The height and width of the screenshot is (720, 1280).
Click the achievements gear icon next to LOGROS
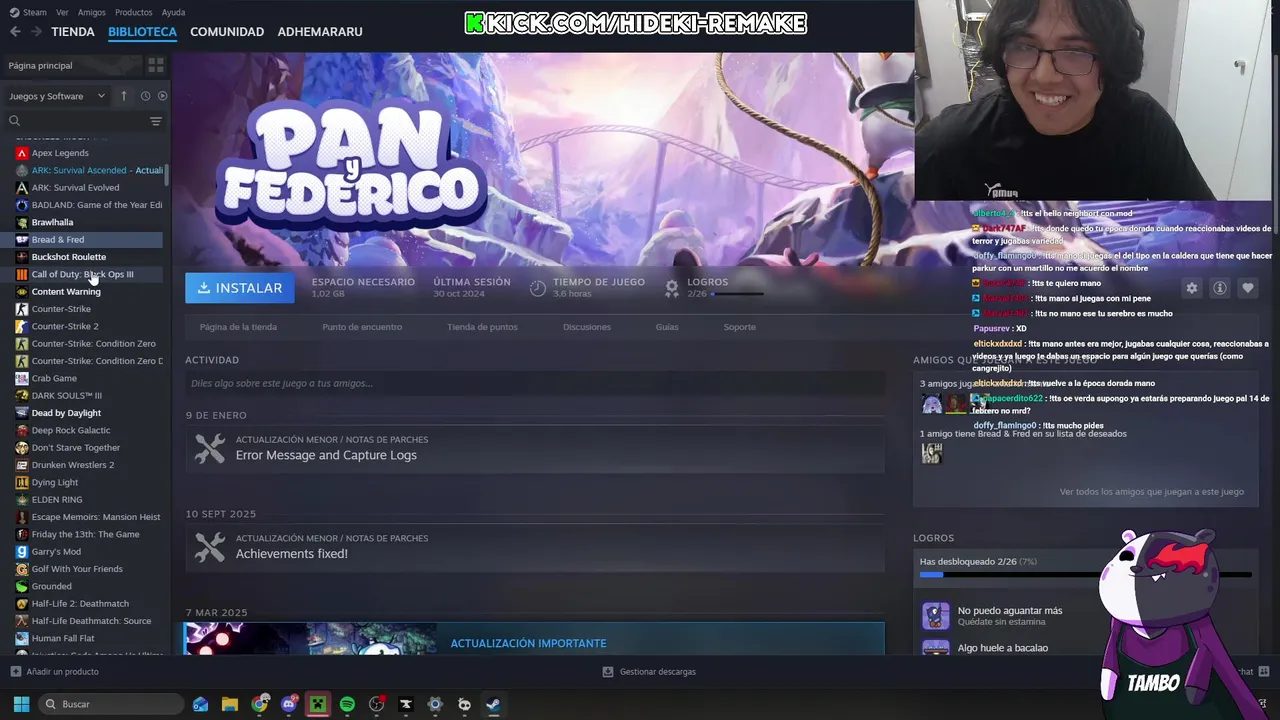(672, 288)
